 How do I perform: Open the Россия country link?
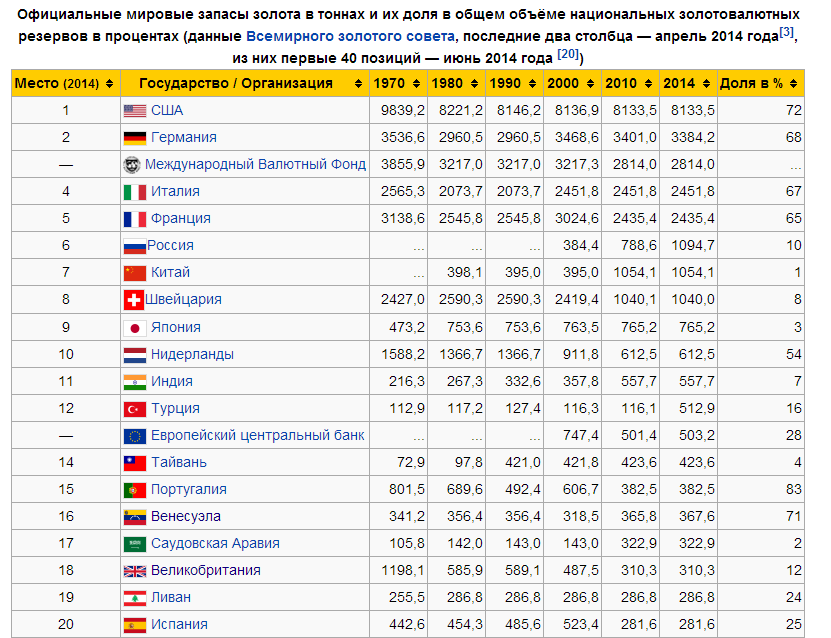click(170, 245)
